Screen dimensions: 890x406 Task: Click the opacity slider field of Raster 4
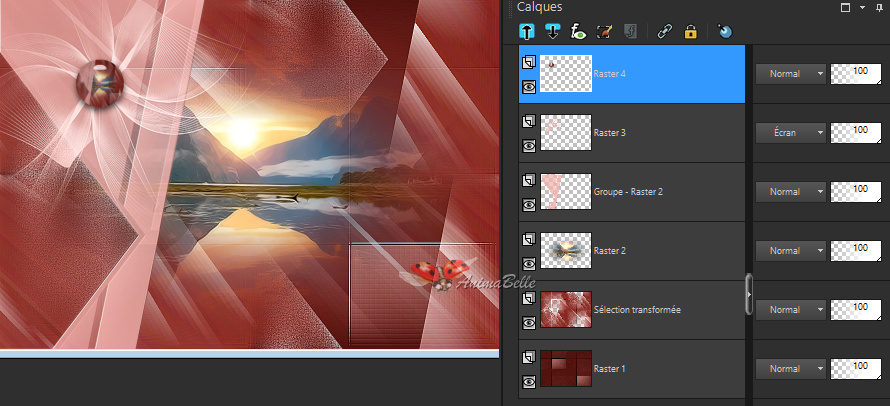click(x=856, y=74)
